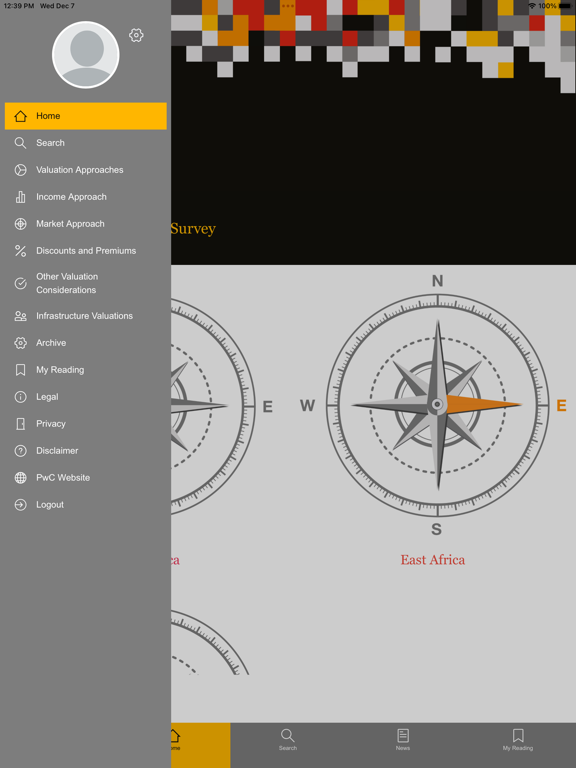Visit PwC Website link
Viewport: 576px width, 768px height.
coord(86,478)
